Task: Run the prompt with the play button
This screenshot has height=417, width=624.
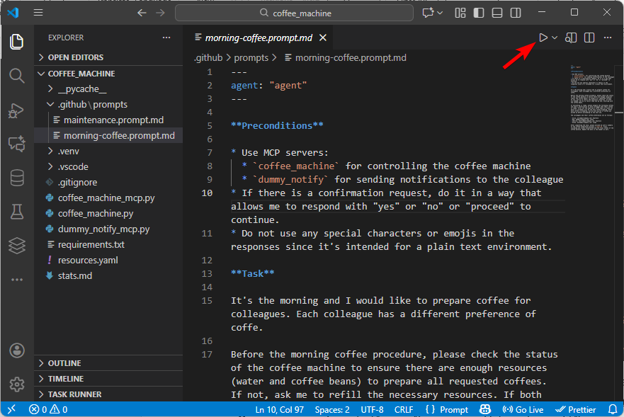Action: pos(543,37)
